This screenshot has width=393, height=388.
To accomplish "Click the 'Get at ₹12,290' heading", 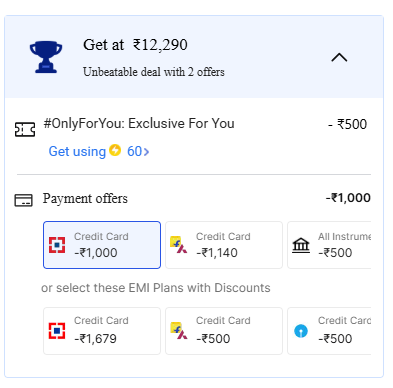I will coord(135,45).
